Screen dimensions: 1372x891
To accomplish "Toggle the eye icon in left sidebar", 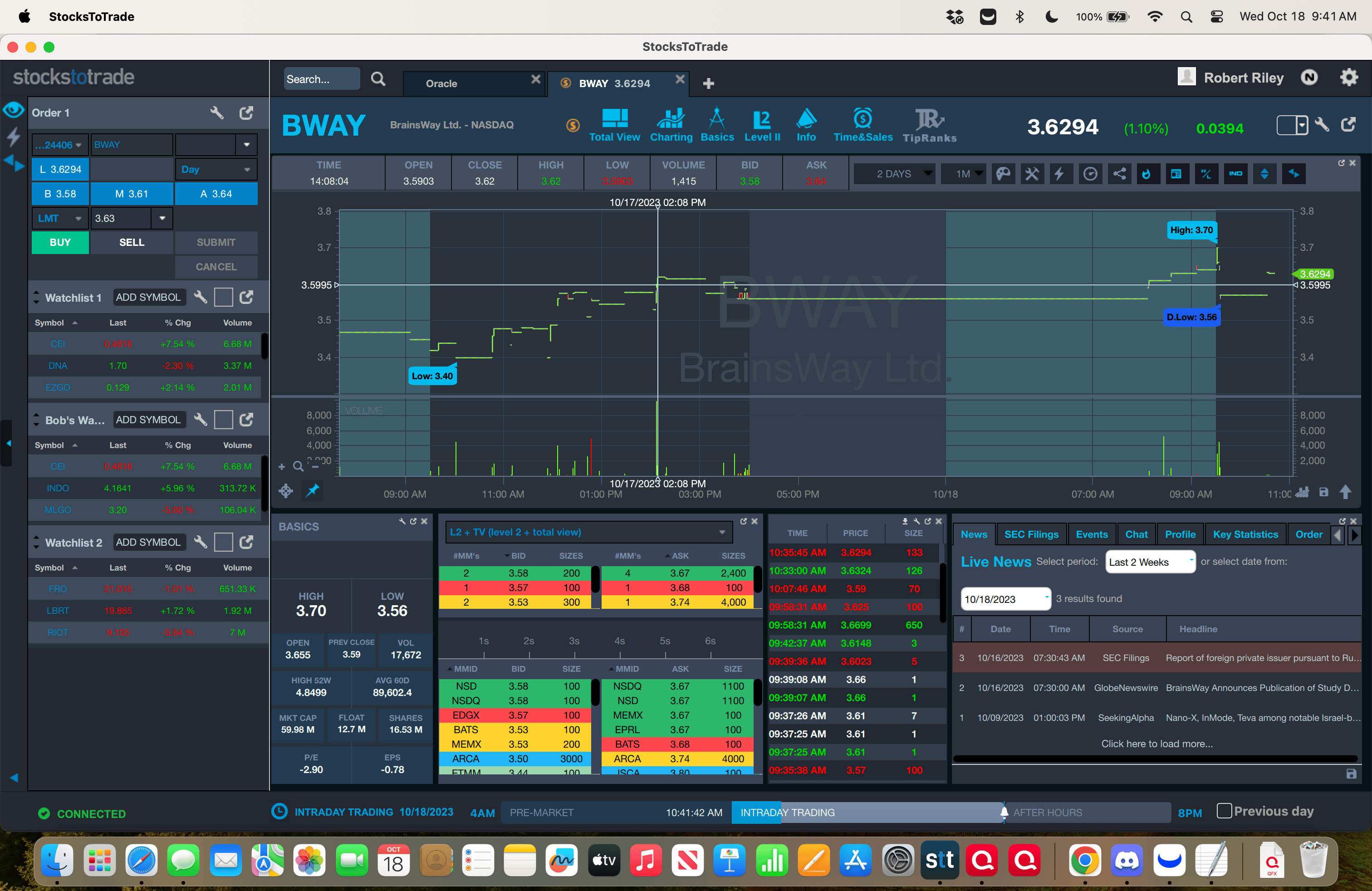I will pos(13,109).
